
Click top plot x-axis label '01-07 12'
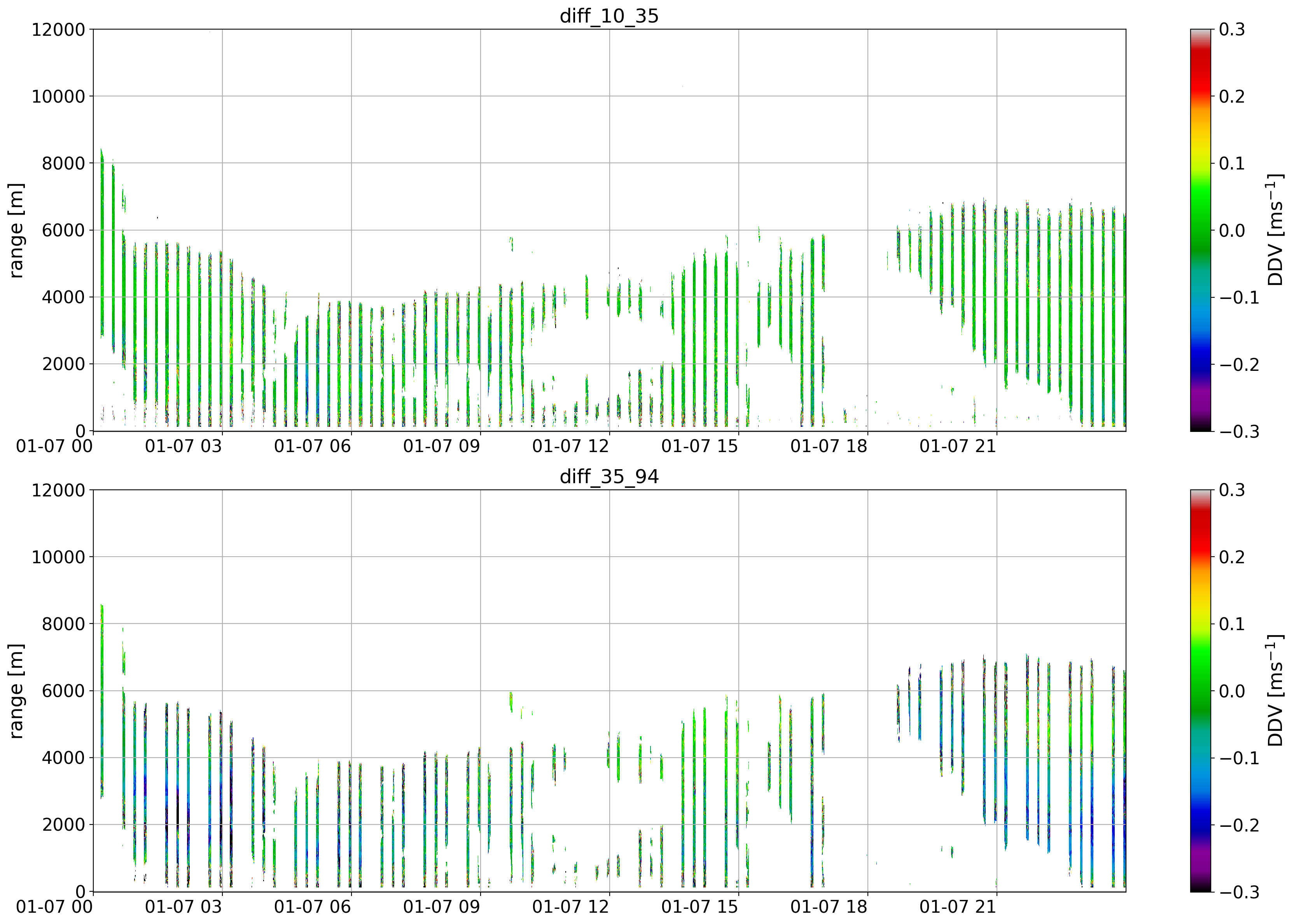[x=571, y=446]
